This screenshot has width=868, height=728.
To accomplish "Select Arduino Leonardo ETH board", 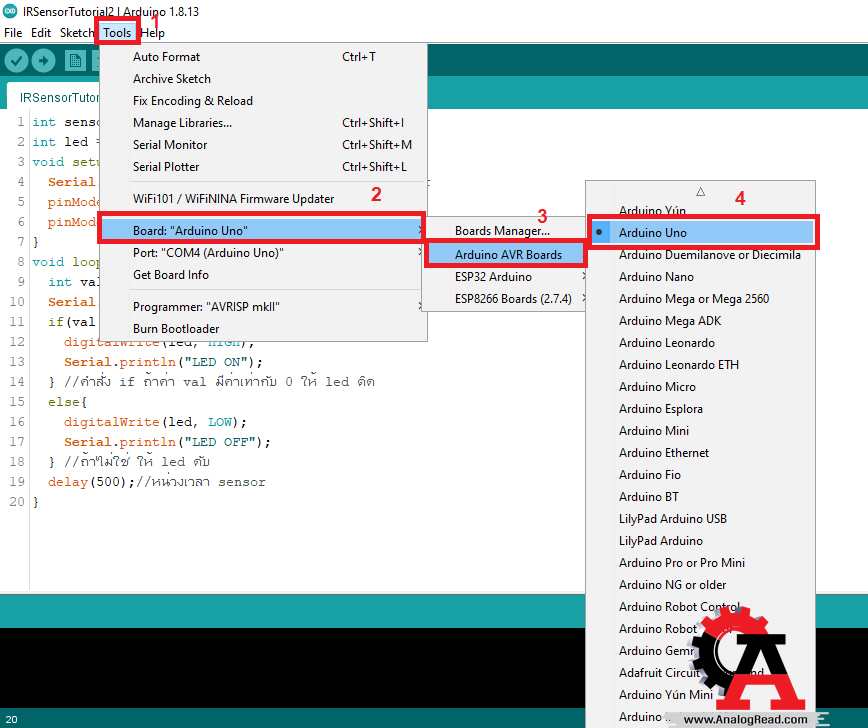I will (x=700, y=365).
